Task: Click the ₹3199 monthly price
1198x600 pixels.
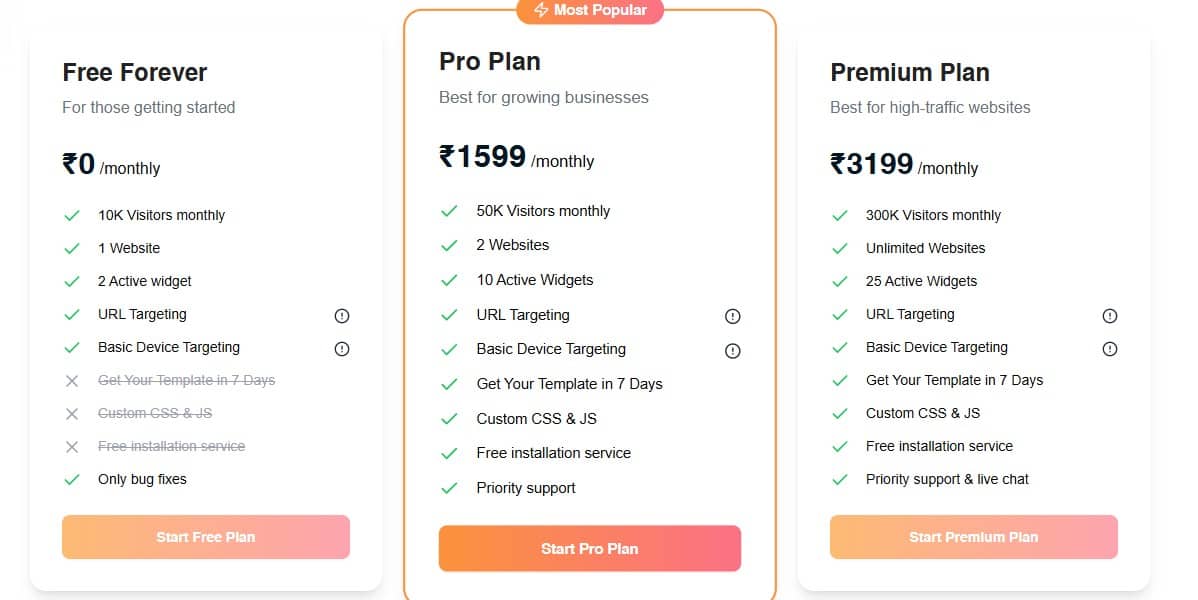Action: pyautogui.click(x=872, y=164)
